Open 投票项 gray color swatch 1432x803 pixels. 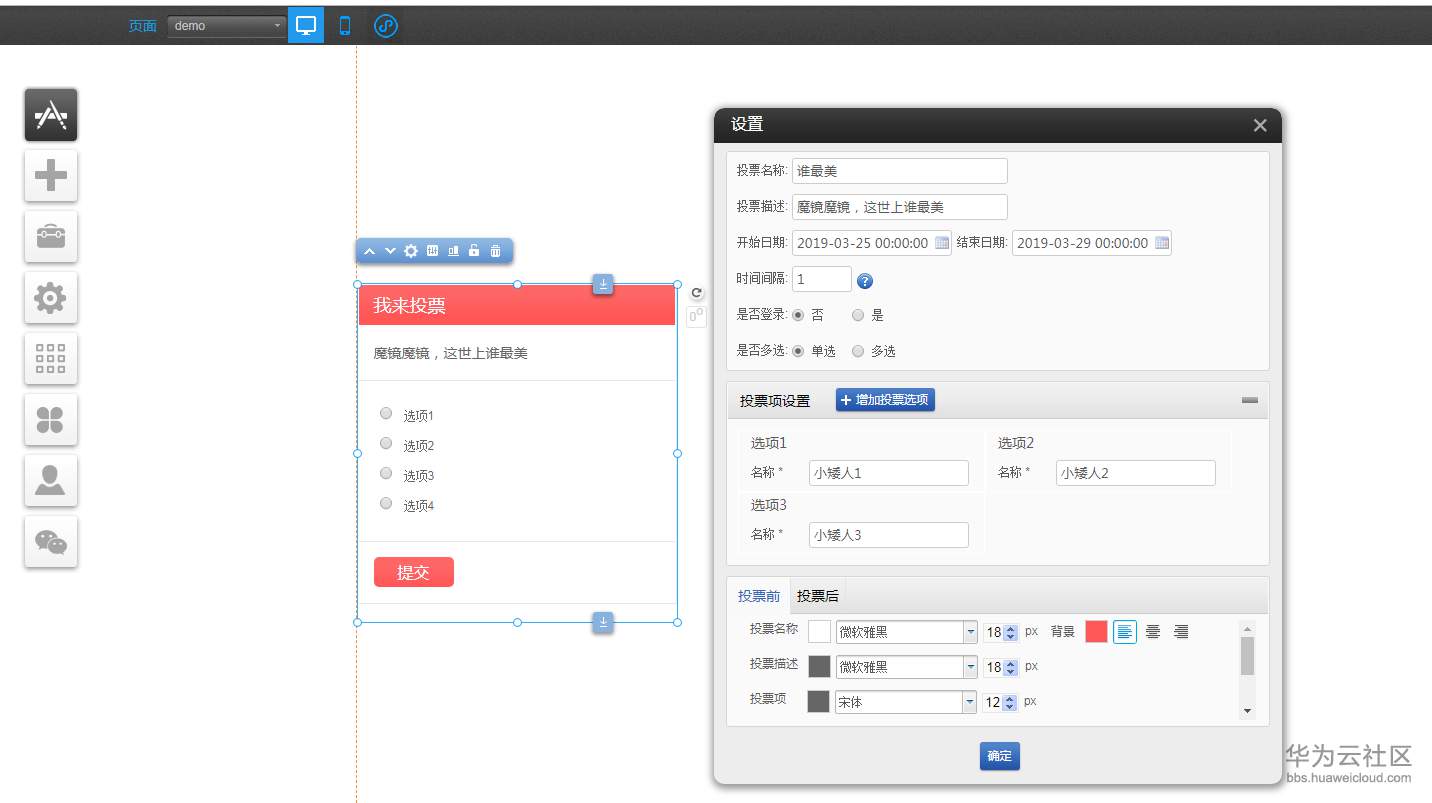[819, 702]
